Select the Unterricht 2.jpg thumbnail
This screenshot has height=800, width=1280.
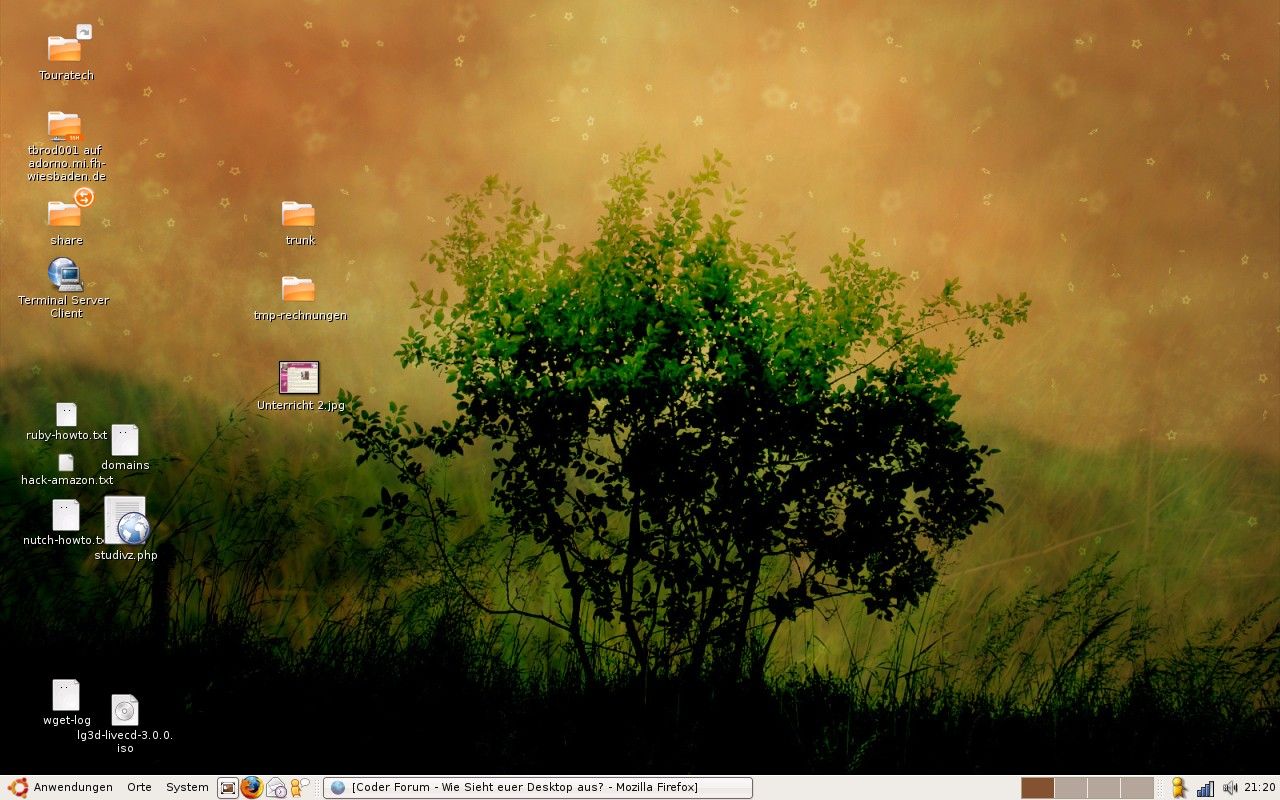(x=299, y=378)
